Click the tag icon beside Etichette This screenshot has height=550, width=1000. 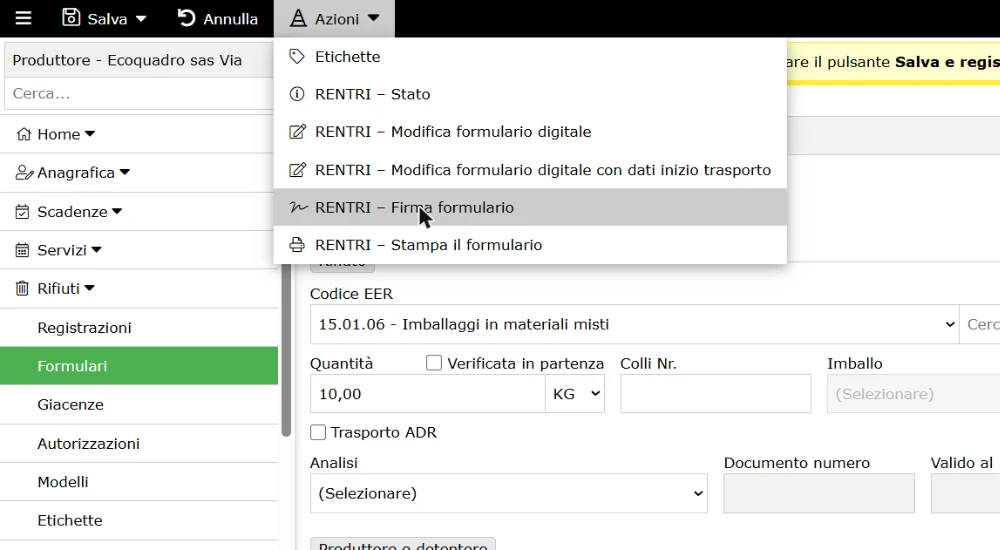click(297, 57)
